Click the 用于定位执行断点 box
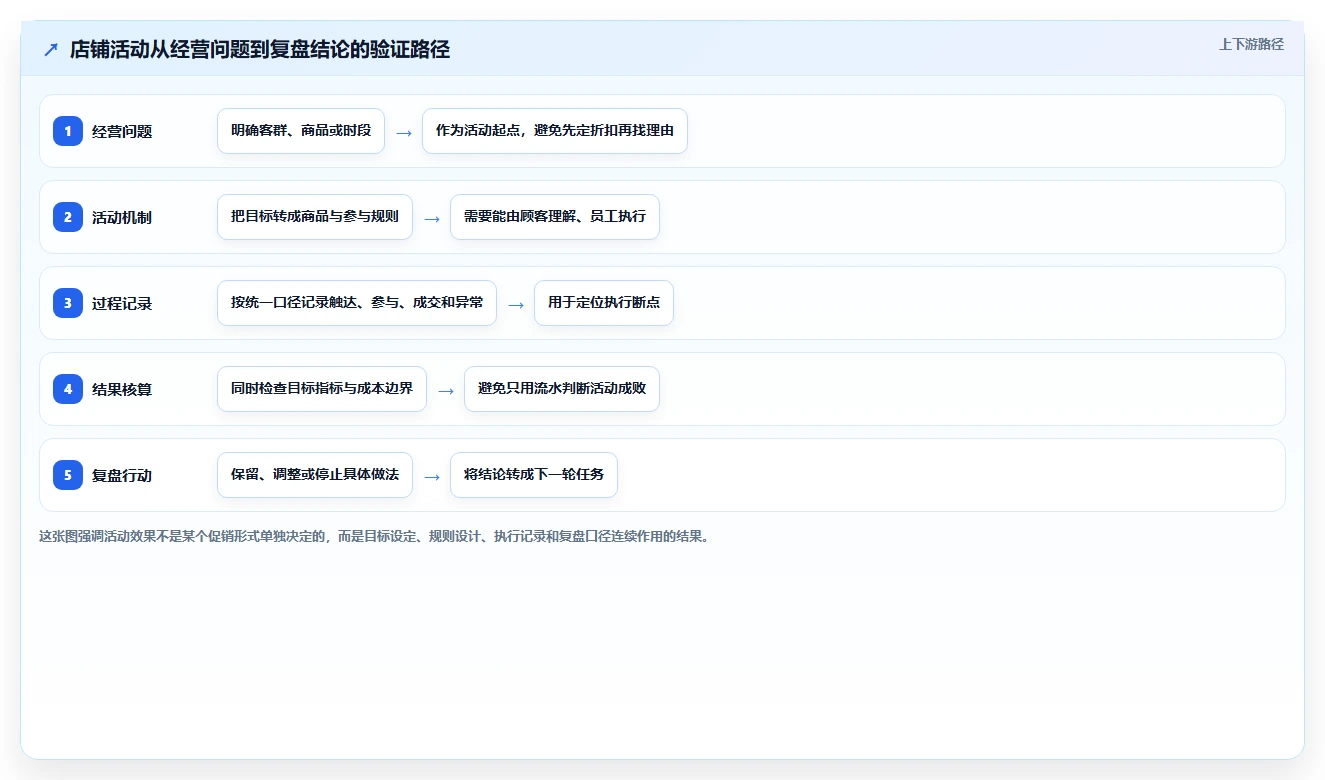 (x=604, y=303)
